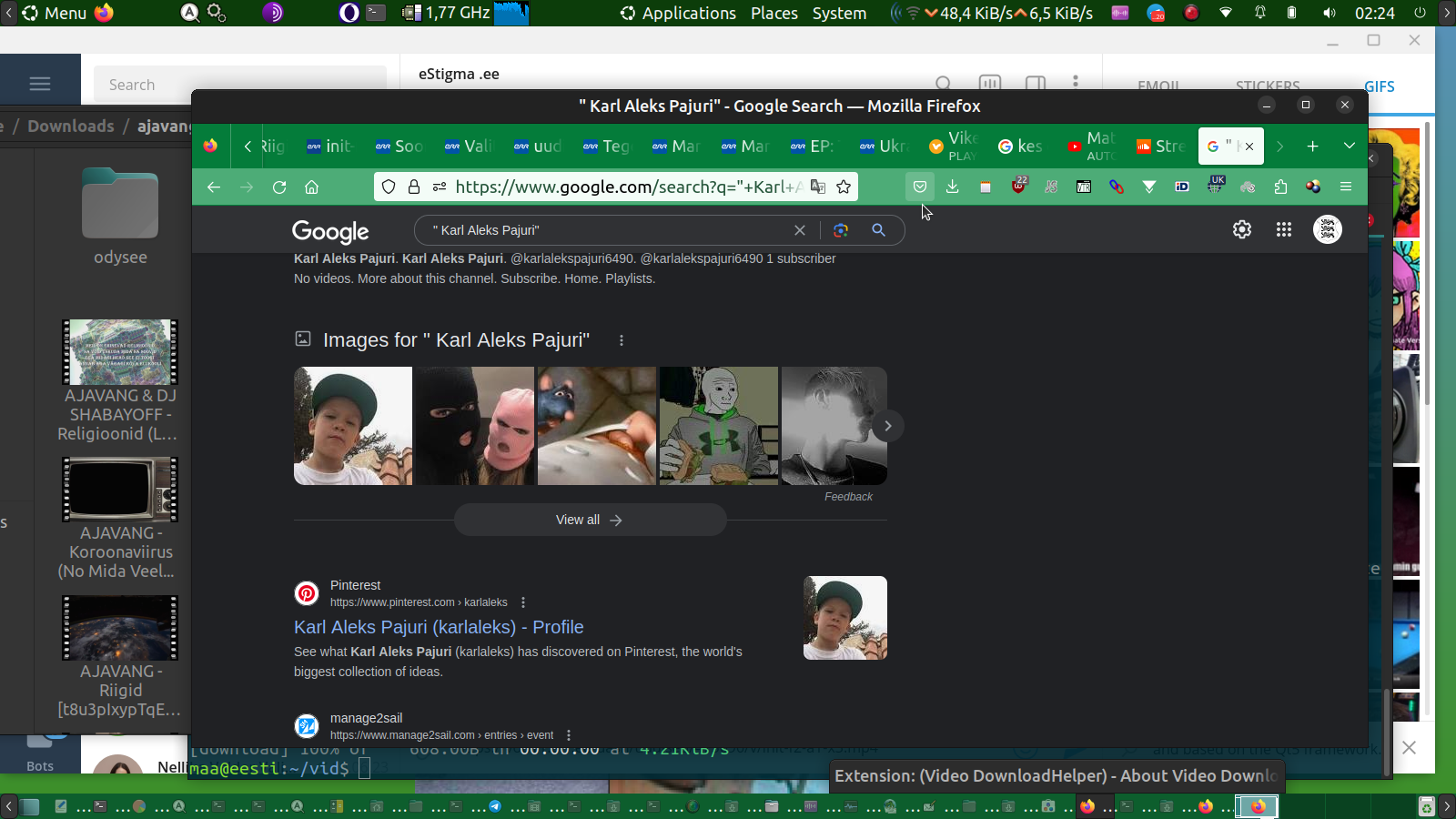The image size is (1456, 819).
Task: Switch to the 'Vali' tab
Action: point(468,146)
